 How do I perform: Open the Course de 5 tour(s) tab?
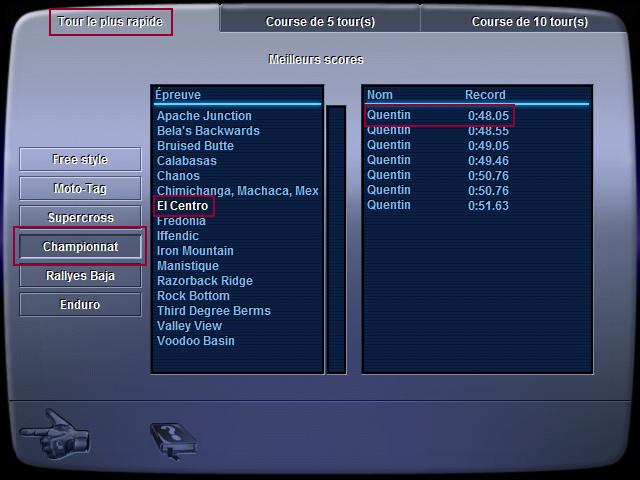click(320, 21)
